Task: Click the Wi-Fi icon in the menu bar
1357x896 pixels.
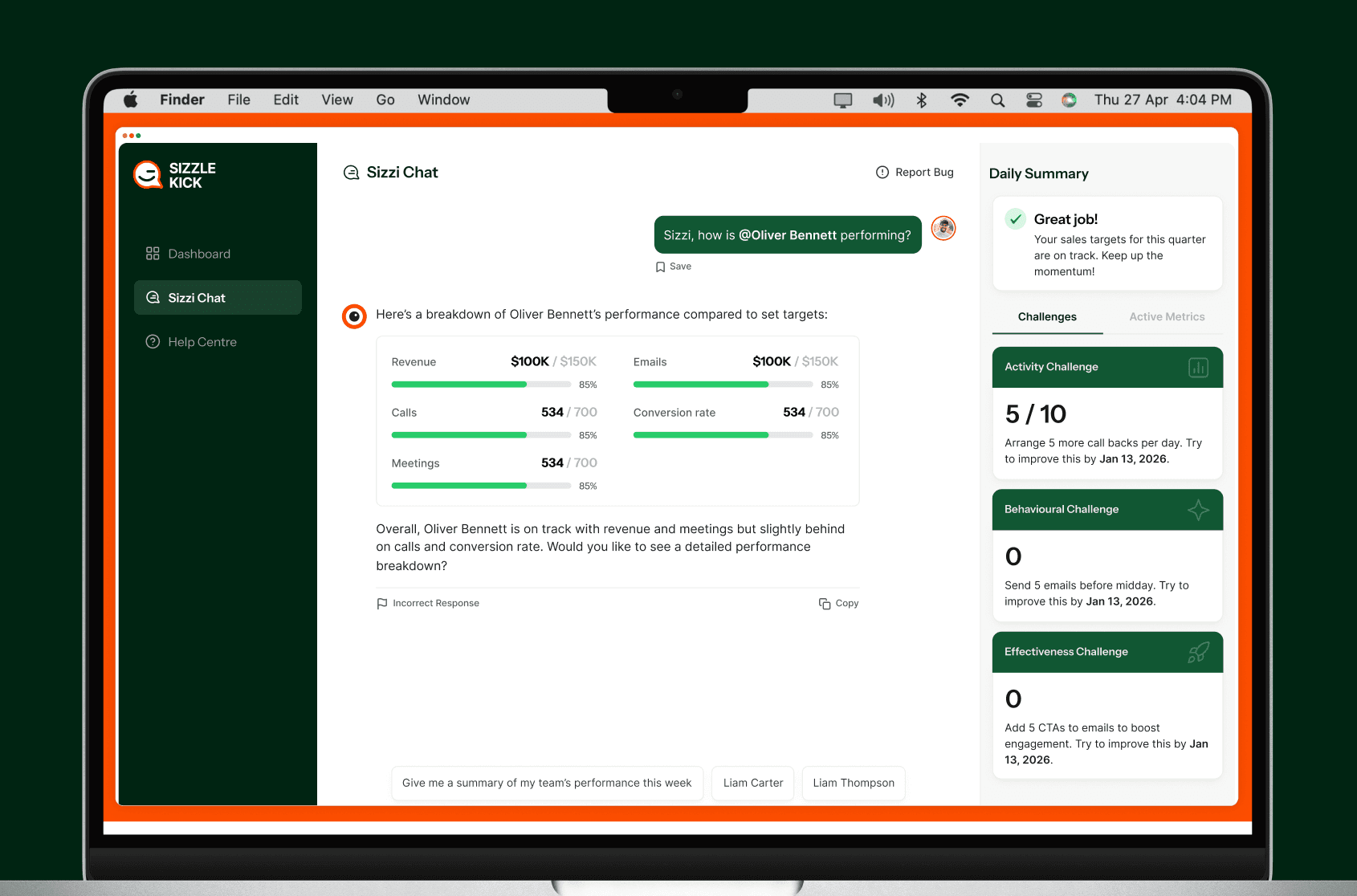Action: [x=960, y=100]
